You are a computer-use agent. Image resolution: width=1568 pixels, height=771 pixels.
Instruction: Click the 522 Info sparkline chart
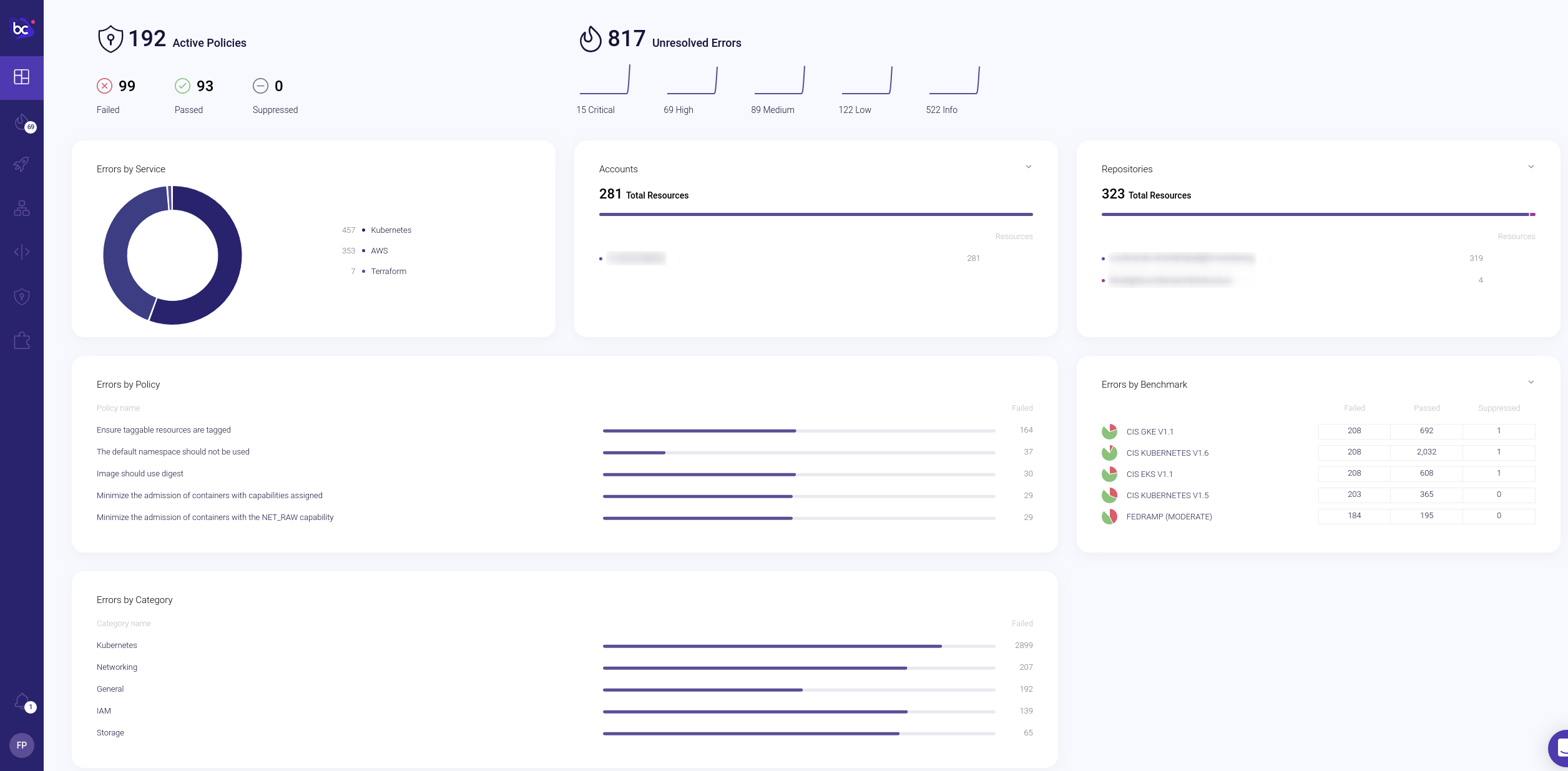point(954,79)
